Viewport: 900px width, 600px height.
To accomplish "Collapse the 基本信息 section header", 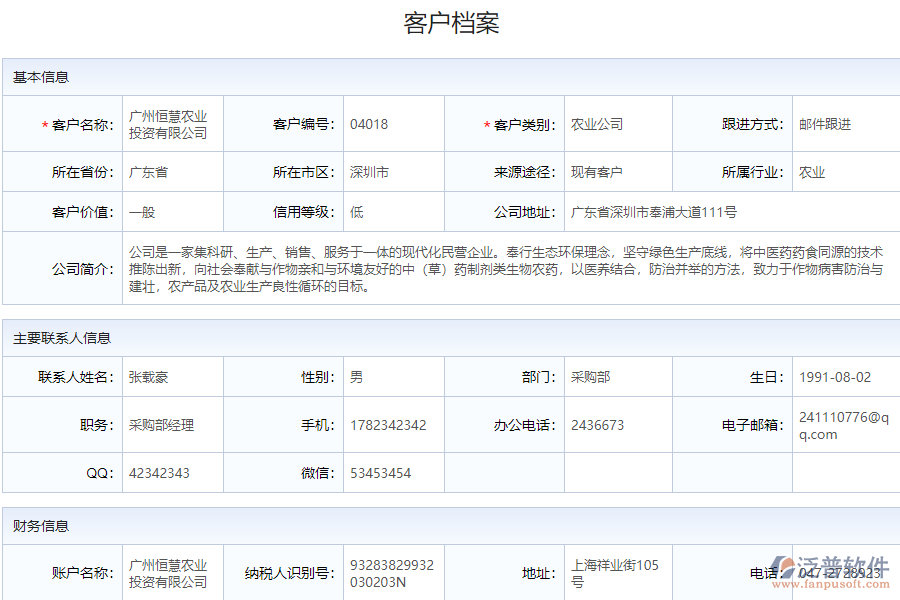I will 31,77.
